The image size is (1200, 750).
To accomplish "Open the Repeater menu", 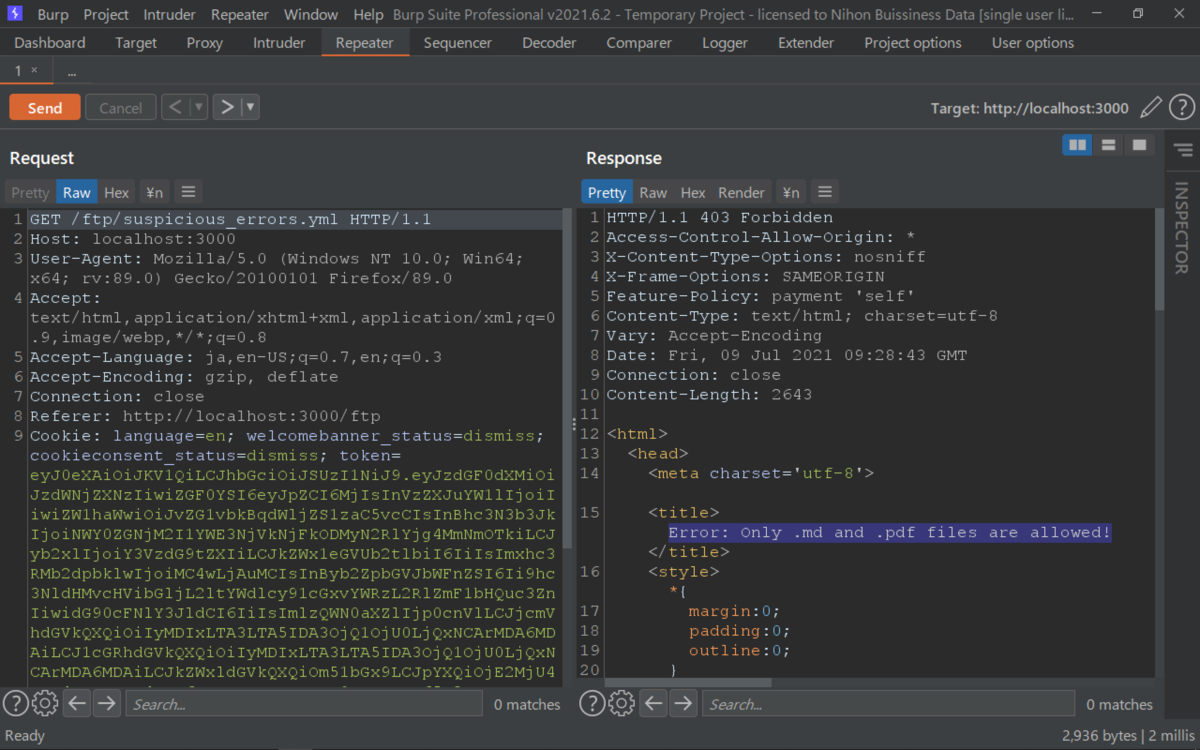I will pyautogui.click(x=240, y=15).
